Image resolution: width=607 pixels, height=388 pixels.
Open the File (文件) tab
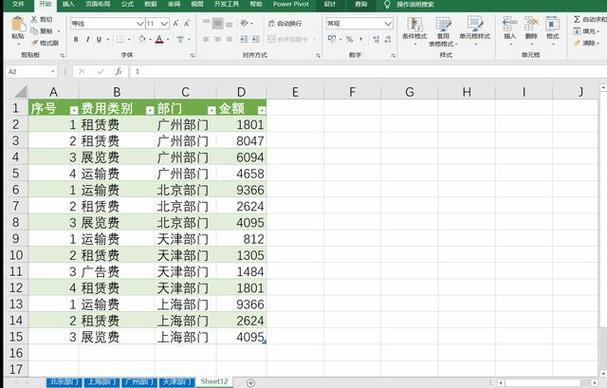pos(18,4)
